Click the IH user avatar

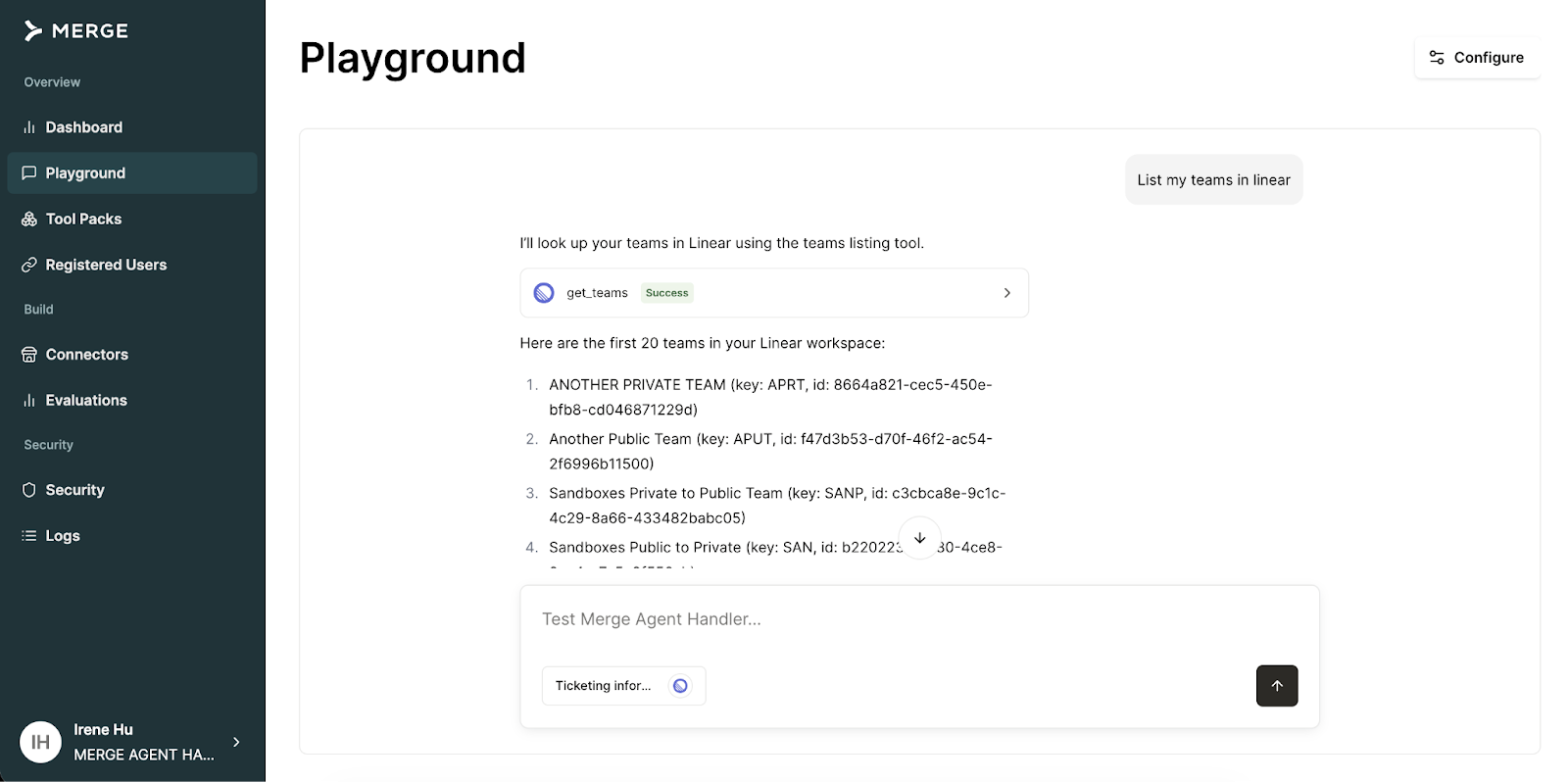pyautogui.click(x=40, y=742)
